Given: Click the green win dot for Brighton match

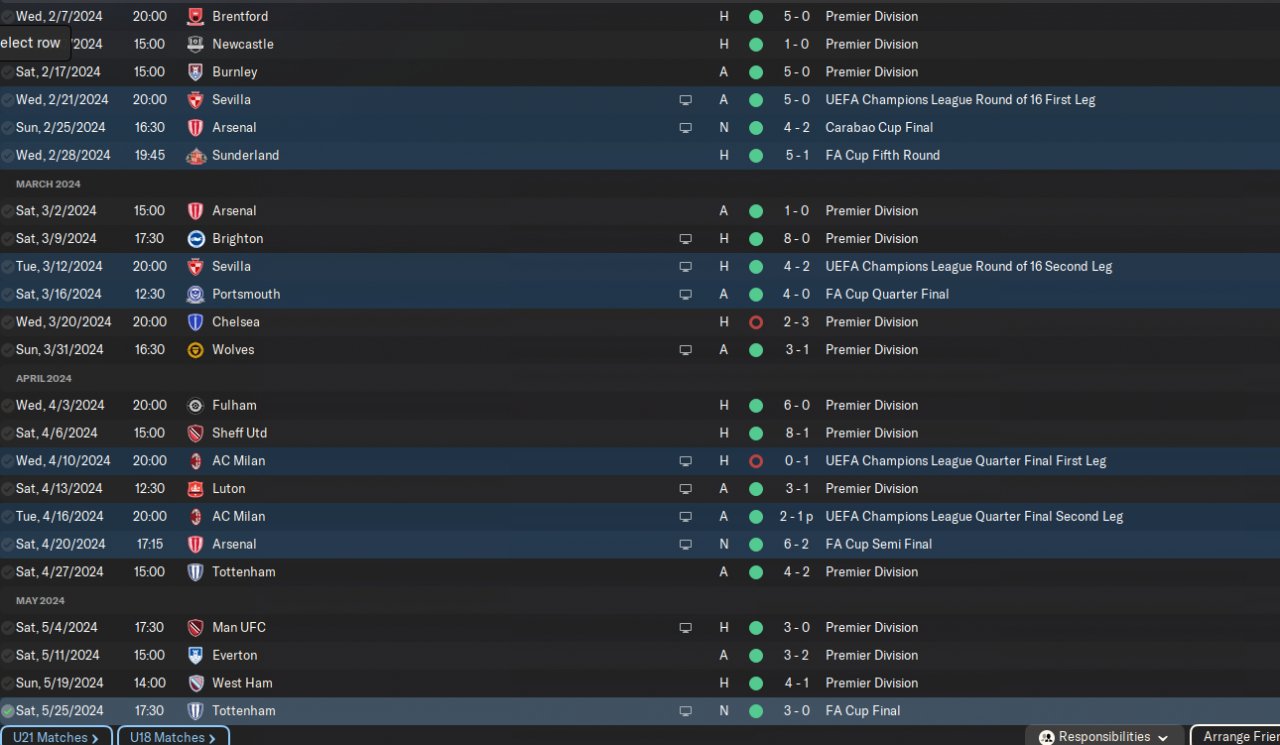Looking at the screenshot, I should pyautogui.click(x=755, y=238).
